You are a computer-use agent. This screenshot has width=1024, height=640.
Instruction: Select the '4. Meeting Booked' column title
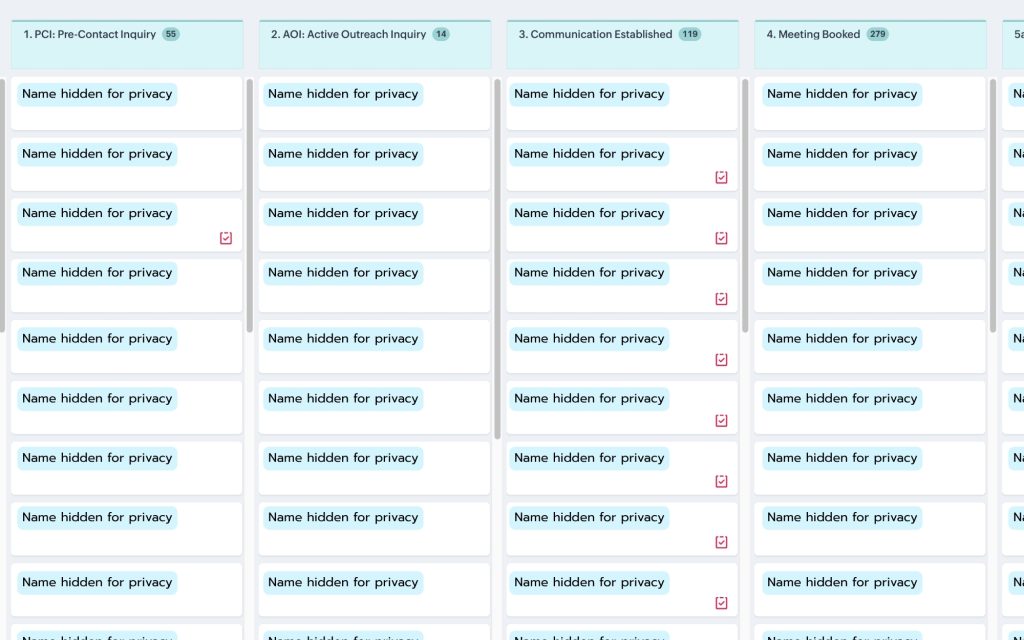coord(813,34)
